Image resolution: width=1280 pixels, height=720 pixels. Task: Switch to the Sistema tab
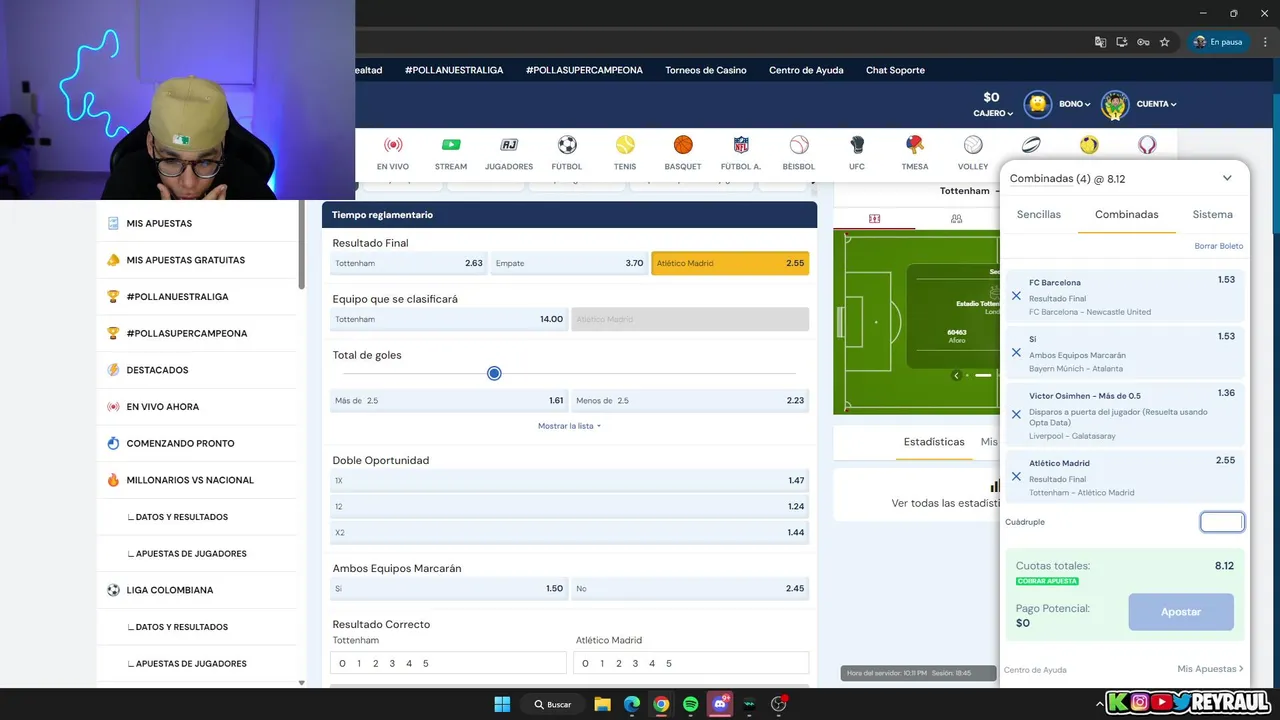pos(1212,214)
